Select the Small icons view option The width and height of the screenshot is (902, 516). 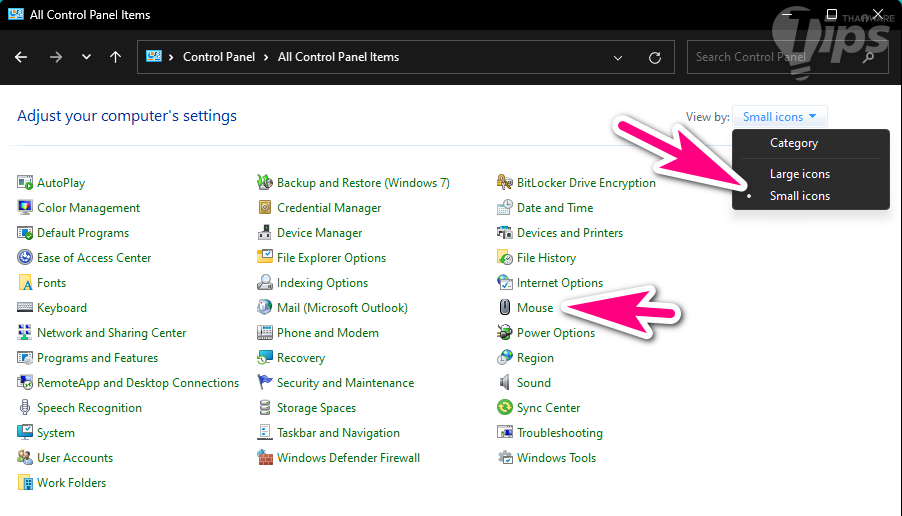[799, 196]
